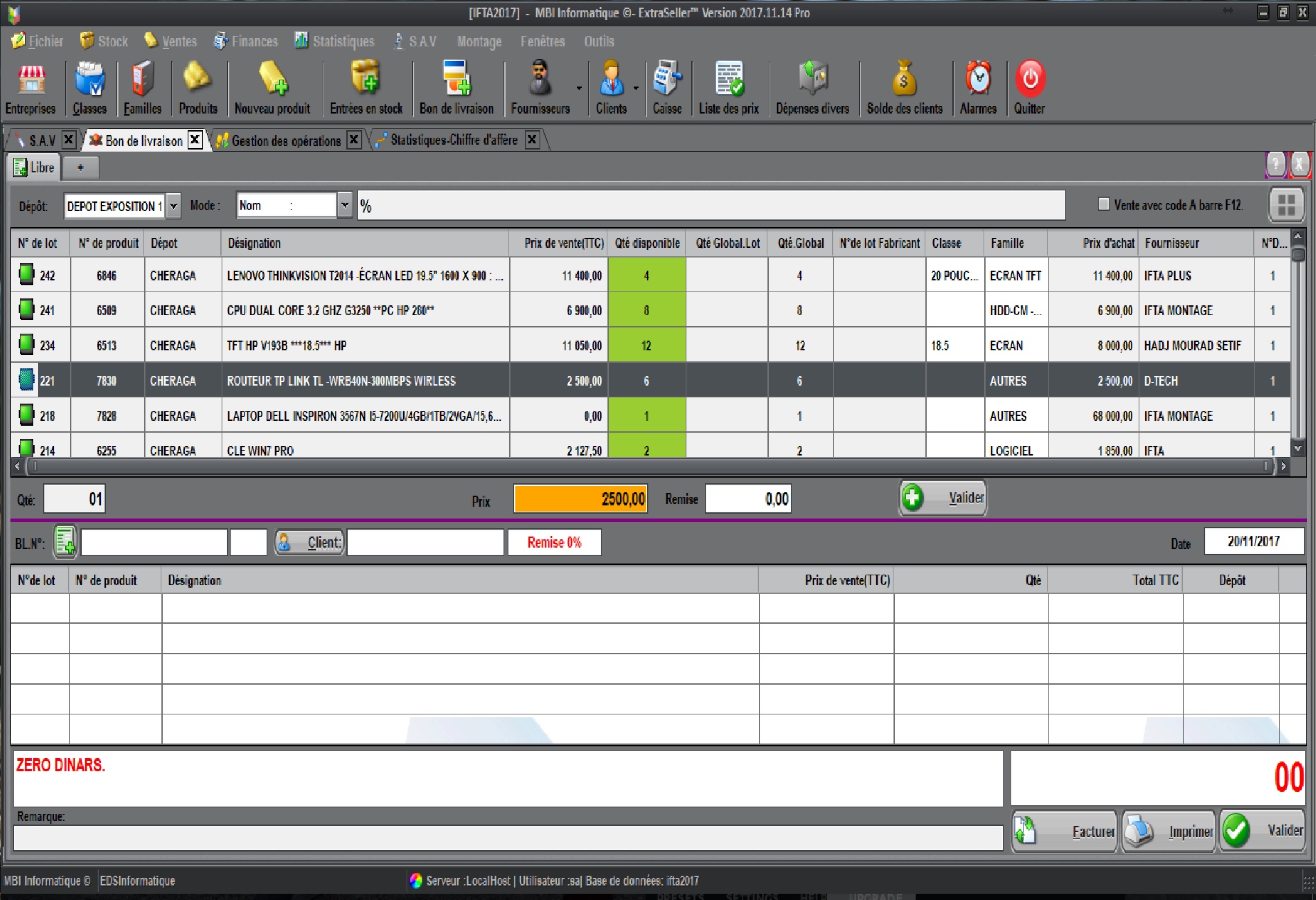Select the Libre sub-tab
The height and width of the screenshot is (900, 1316).
click(x=35, y=168)
